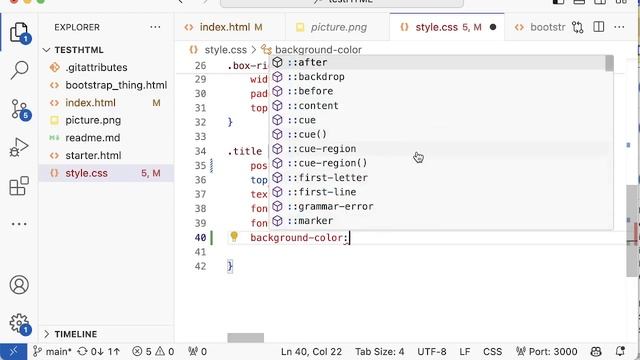Open .gitattributes in the explorer

point(106,67)
